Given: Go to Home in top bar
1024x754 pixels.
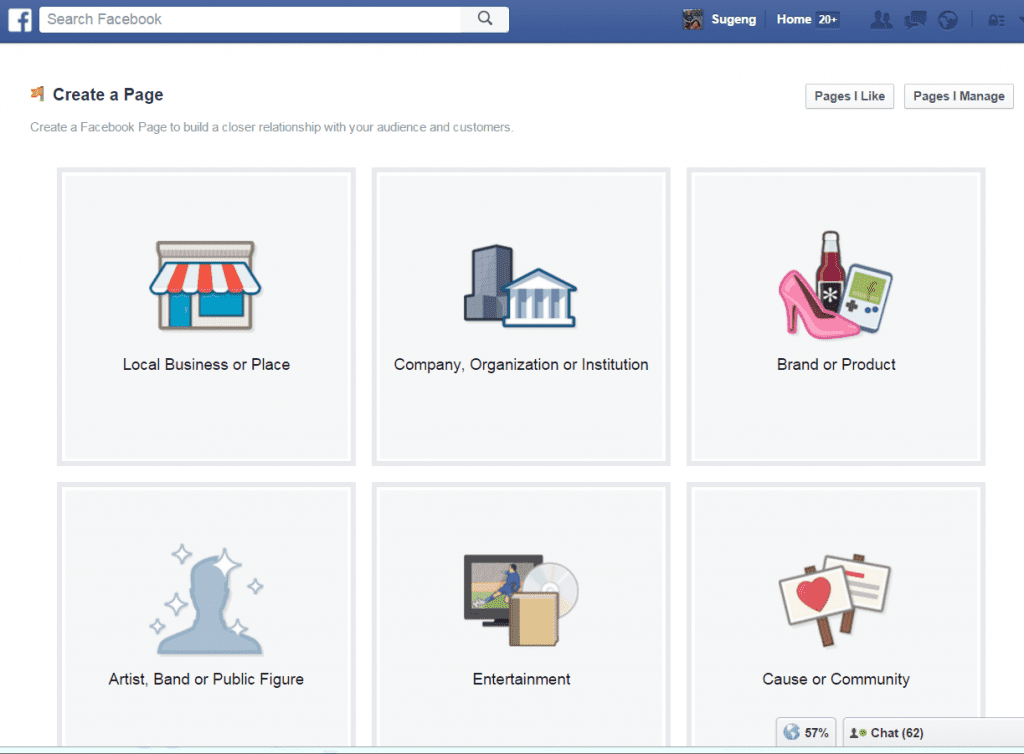Looking at the screenshot, I should tap(793, 20).
